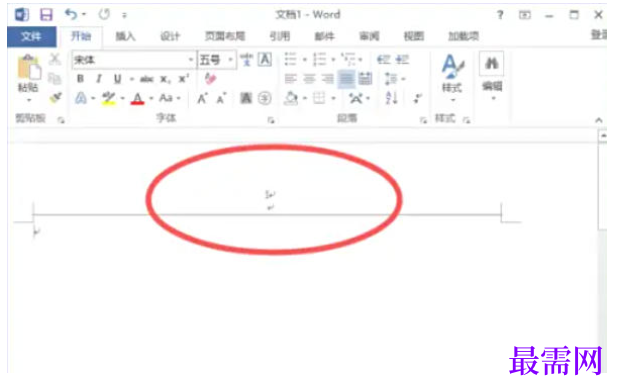This screenshot has height=392, width=621.
Task: Switch to the 加载项 add-ins tab
Action: (x=463, y=36)
